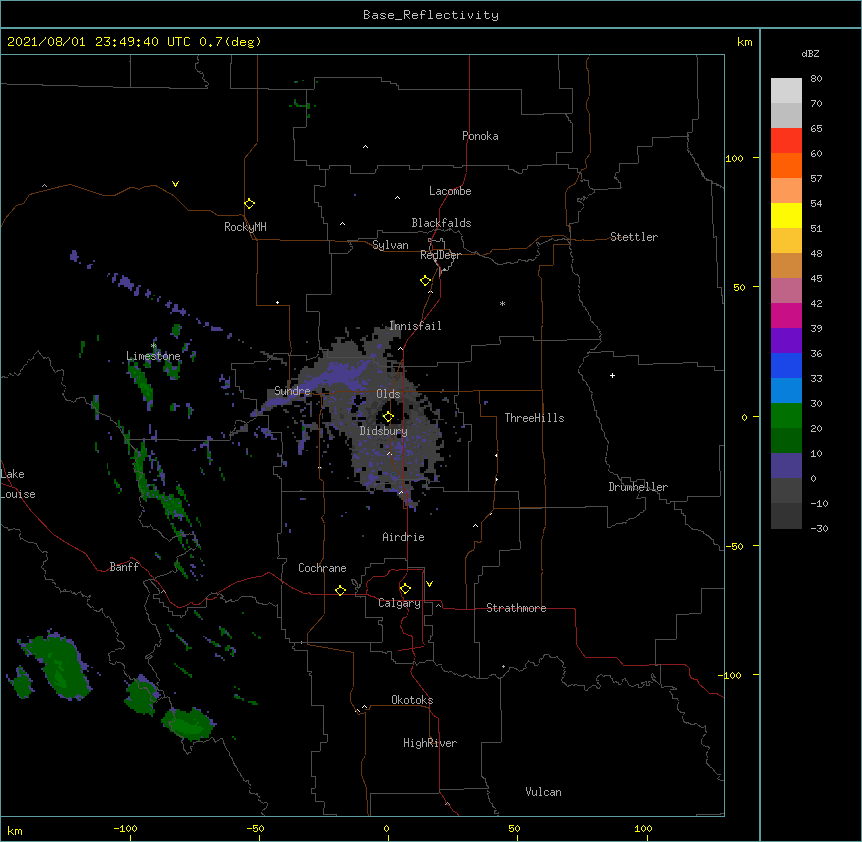
Task: Click the Okotoks city label
Action: click(x=412, y=700)
